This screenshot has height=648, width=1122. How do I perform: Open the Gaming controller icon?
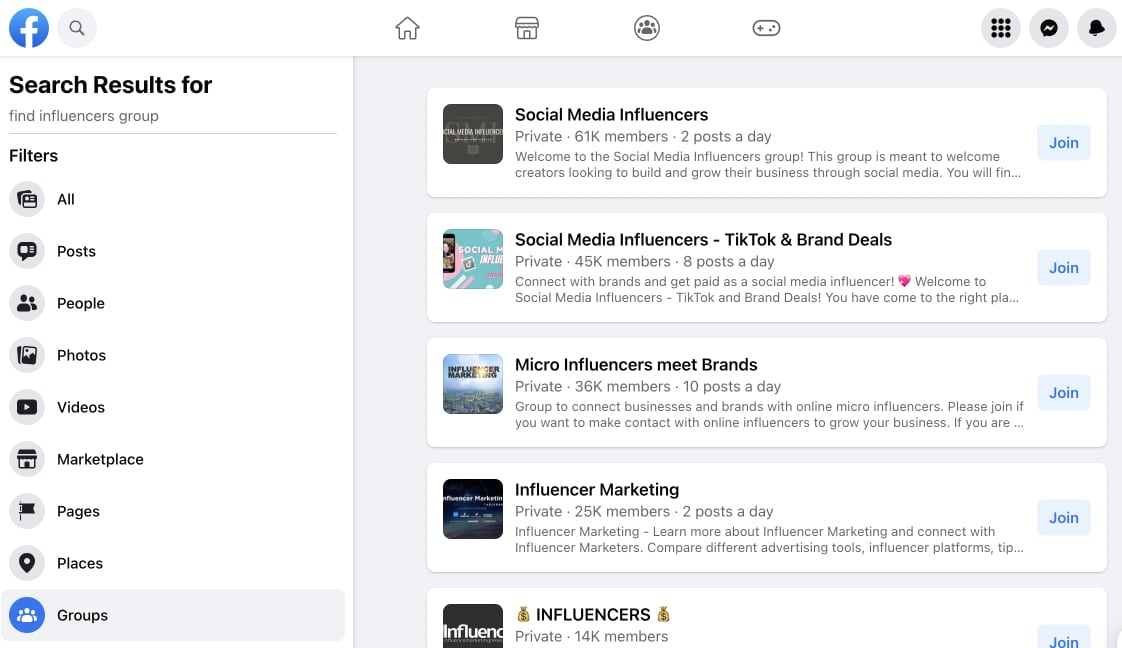point(766,28)
